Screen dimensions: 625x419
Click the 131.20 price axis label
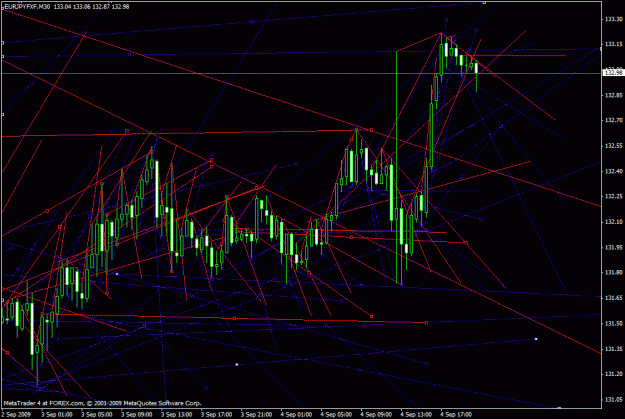[613, 374]
